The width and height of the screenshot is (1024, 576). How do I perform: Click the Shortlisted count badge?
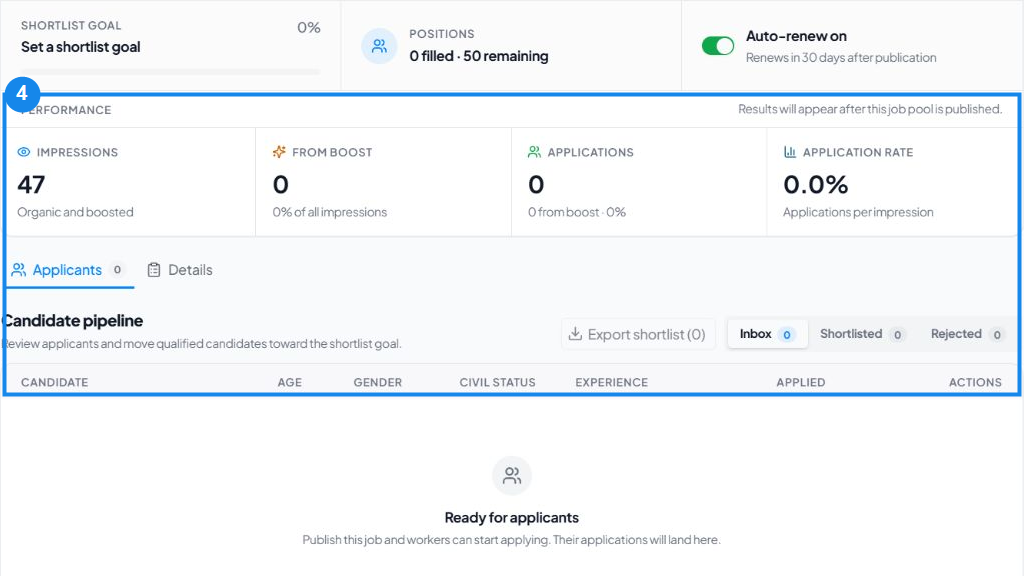(897, 334)
